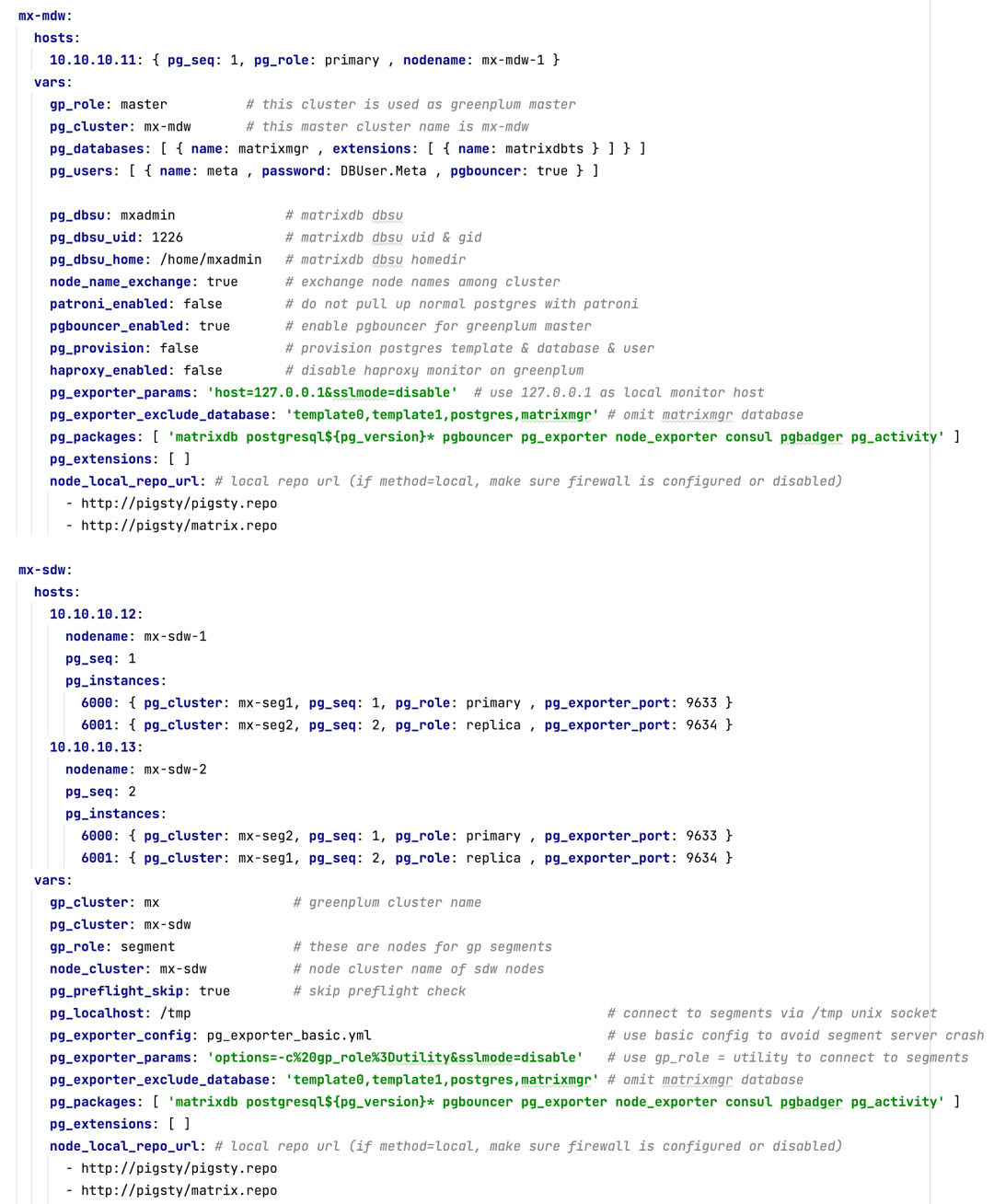Viewport: 994px width, 1204px height.
Task: Click the top-level 'mx-sdw:' key
Action: tap(45, 570)
